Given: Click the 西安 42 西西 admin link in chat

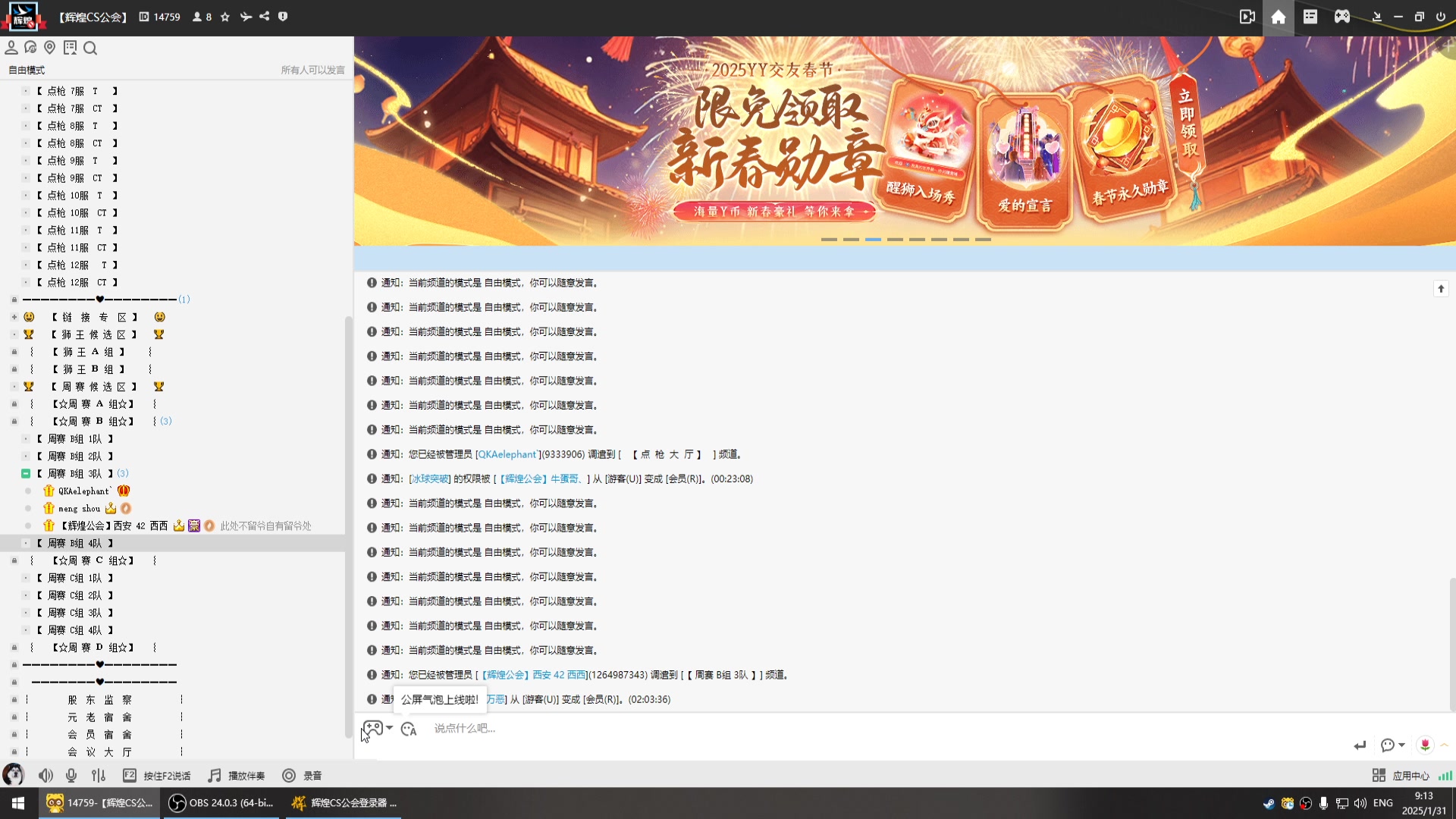Looking at the screenshot, I should coord(534,675).
